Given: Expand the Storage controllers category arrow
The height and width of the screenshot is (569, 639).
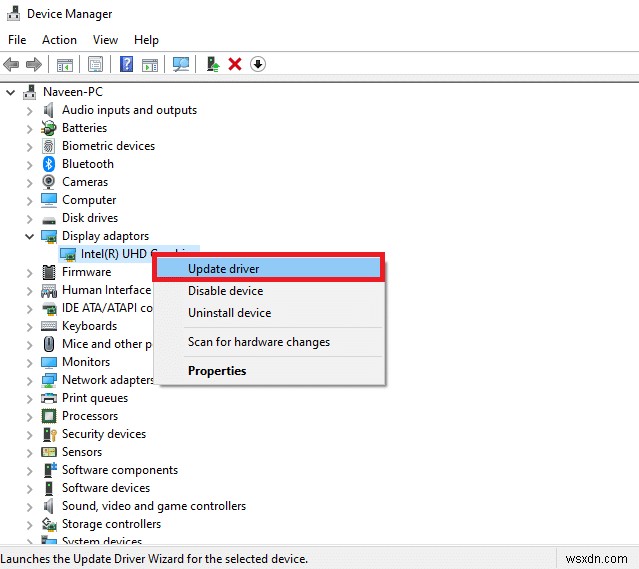Looking at the screenshot, I should tap(29, 525).
